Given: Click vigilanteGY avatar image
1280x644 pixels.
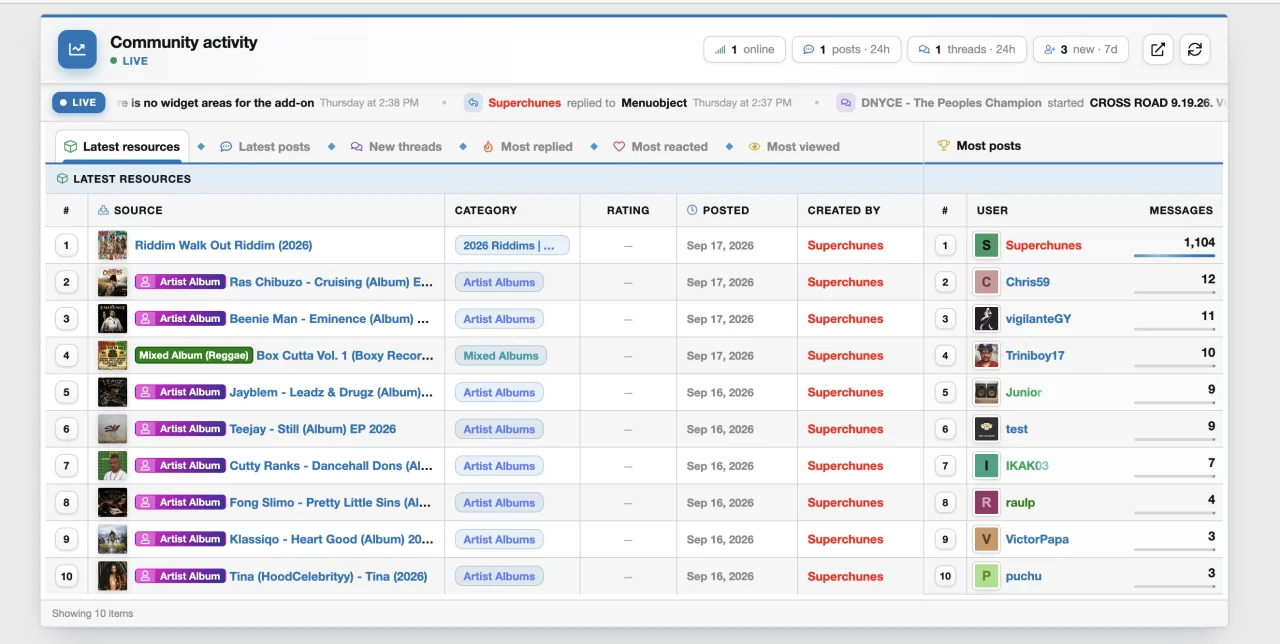Looking at the screenshot, I should coord(987,319).
